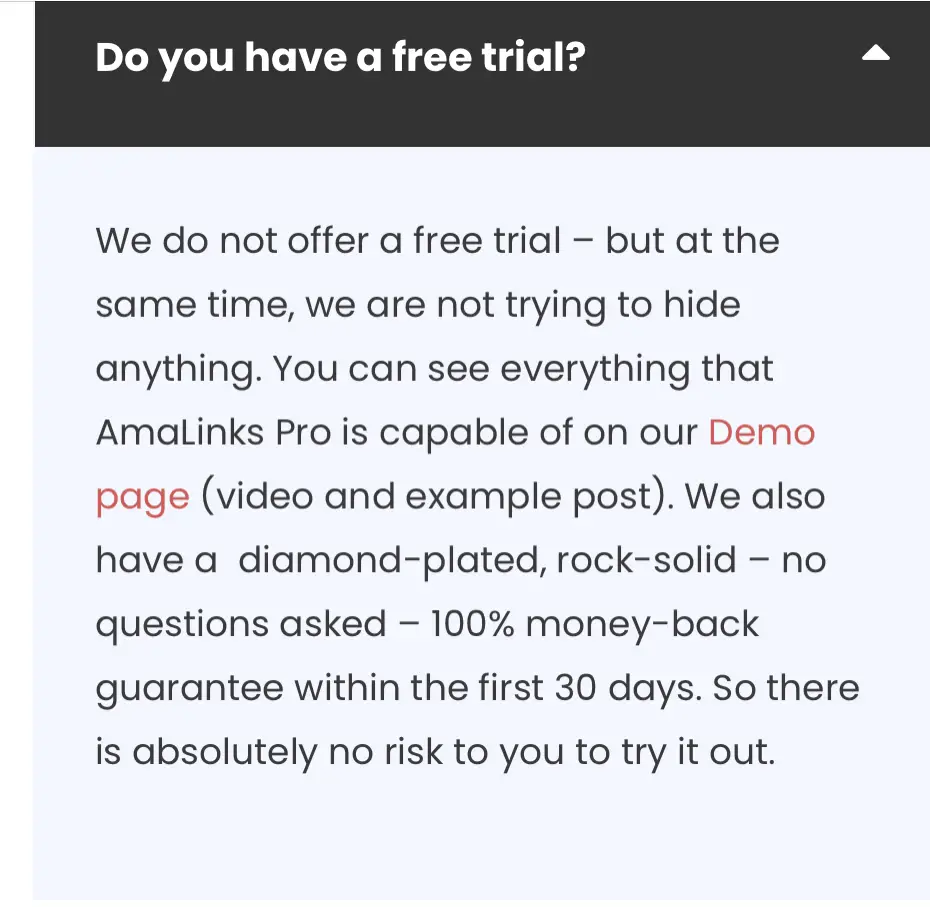Open the red "Demo" link
The image size is (930, 907).
pyautogui.click(x=762, y=432)
